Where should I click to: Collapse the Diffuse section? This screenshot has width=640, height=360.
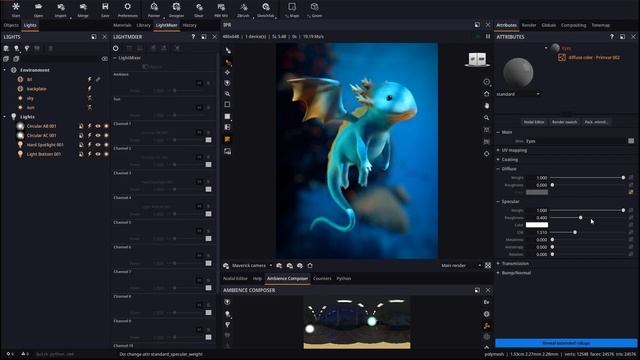click(x=498, y=169)
